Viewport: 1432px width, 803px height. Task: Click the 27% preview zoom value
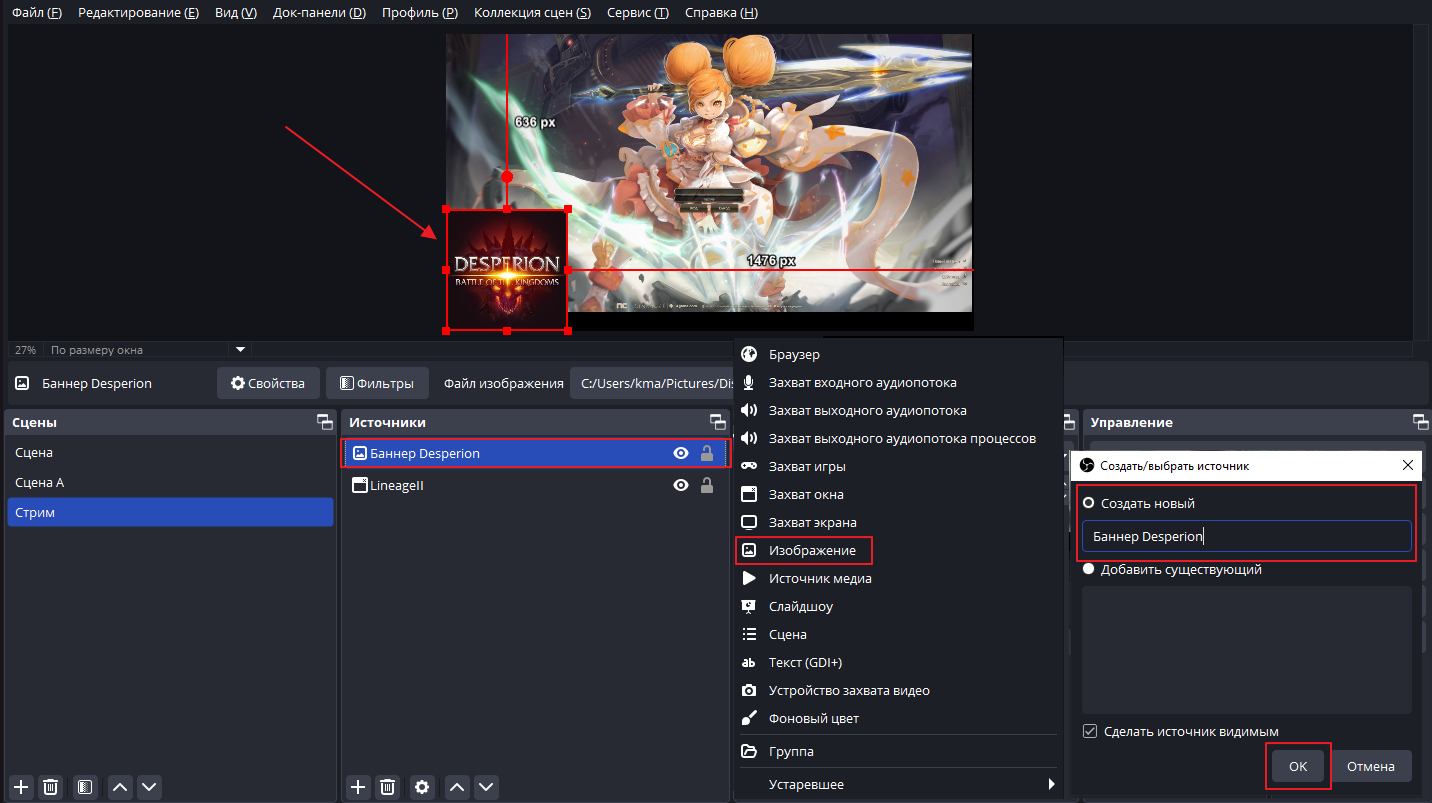(x=25, y=350)
